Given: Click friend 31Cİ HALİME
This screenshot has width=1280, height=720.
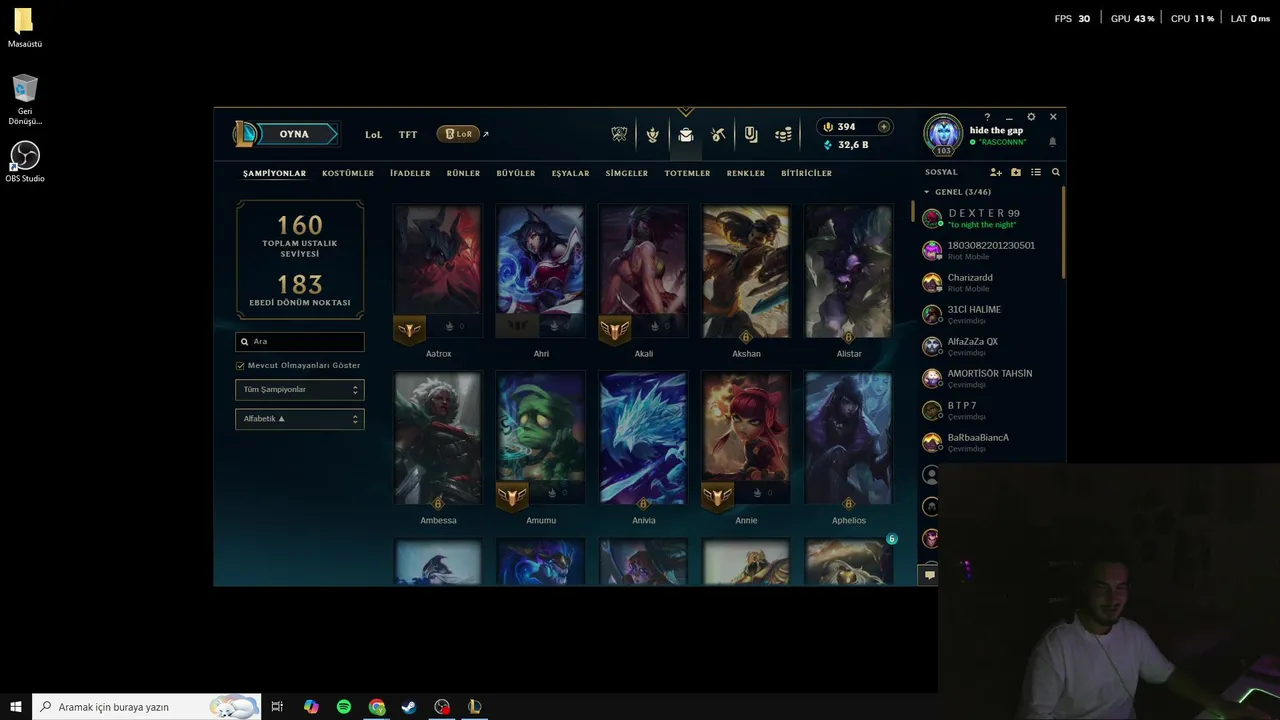Looking at the screenshot, I should click(990, 314).
